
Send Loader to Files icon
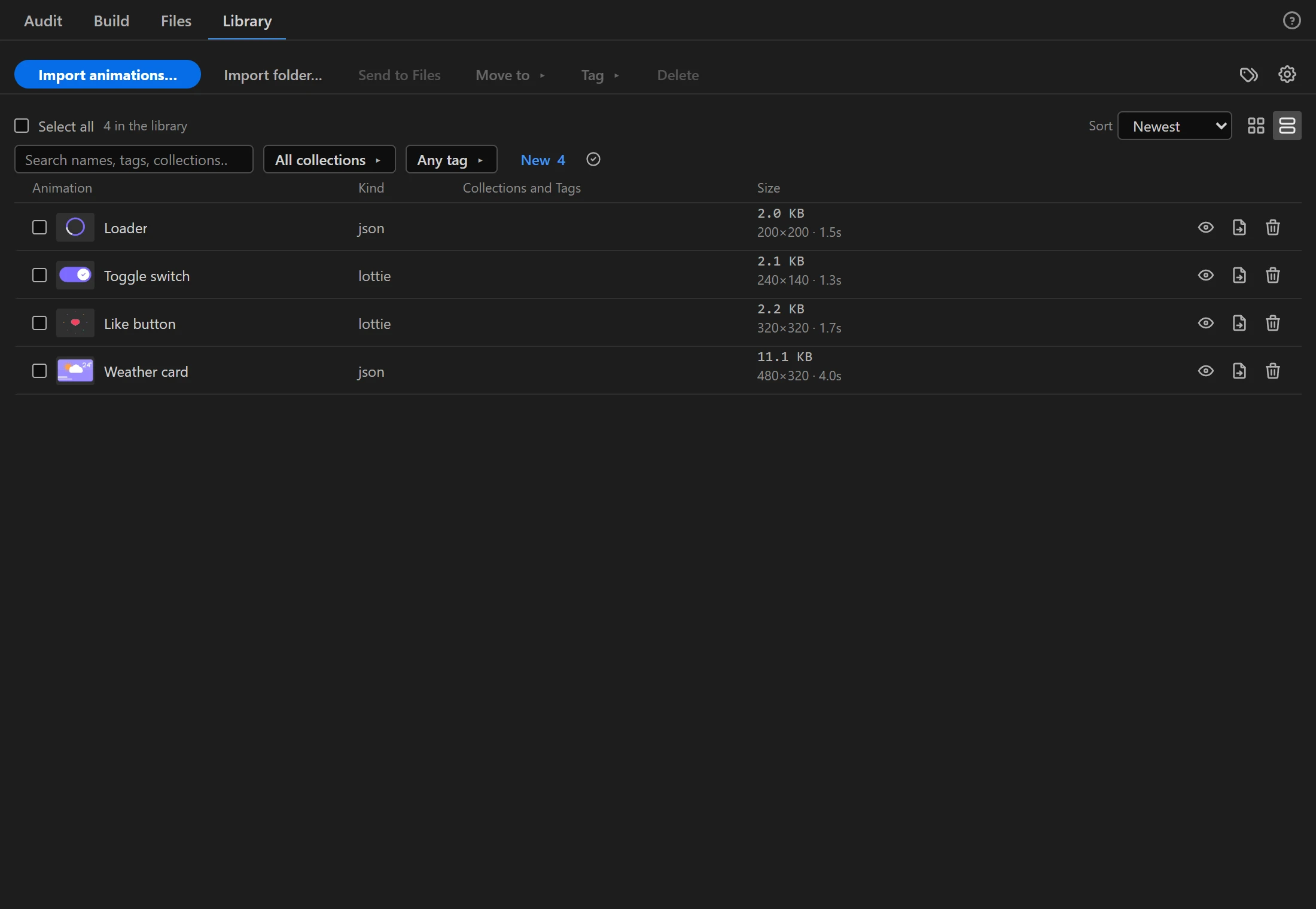point(1239,227)
